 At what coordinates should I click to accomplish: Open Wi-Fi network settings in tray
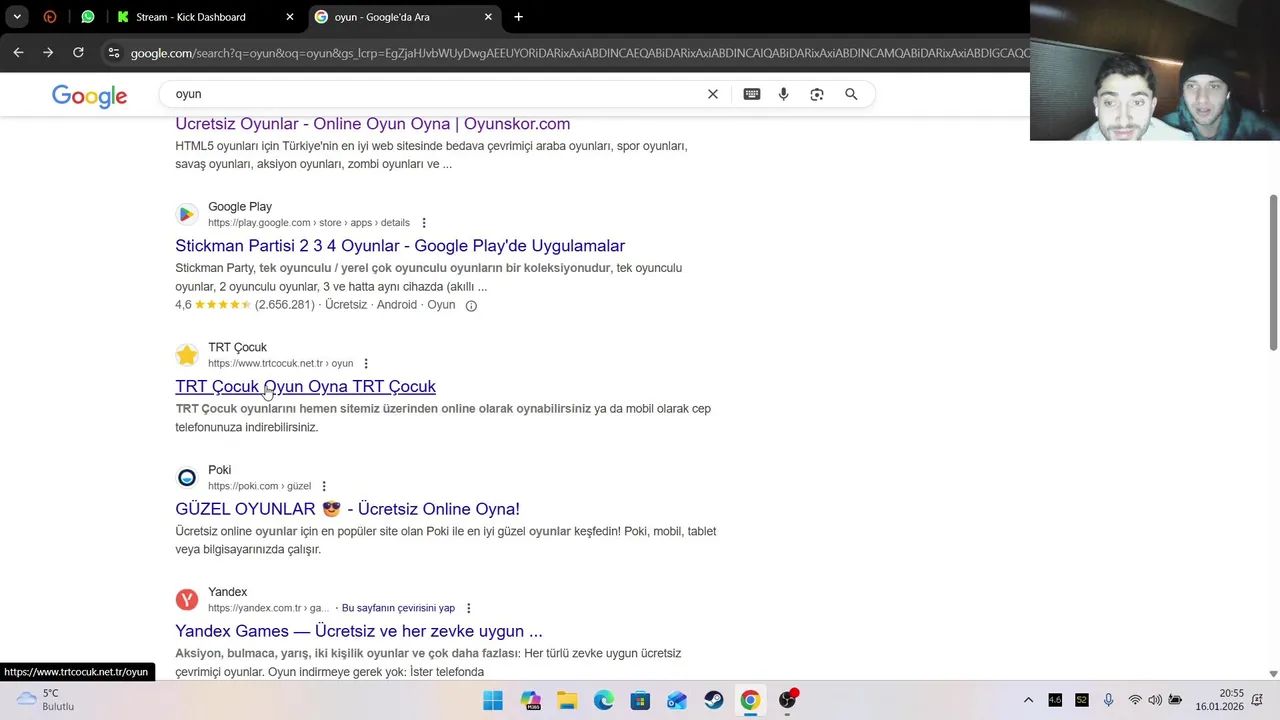coord(1135,701)
